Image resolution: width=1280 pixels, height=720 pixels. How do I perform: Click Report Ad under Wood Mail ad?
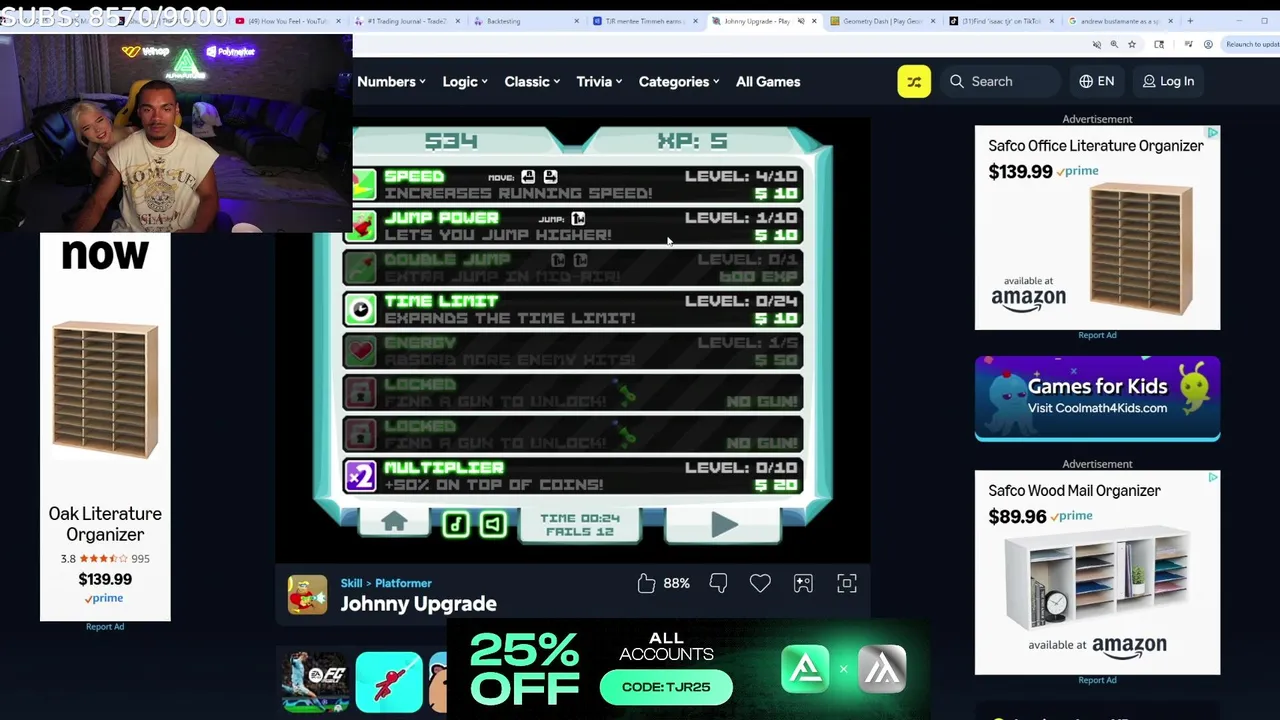[1097, 680]
